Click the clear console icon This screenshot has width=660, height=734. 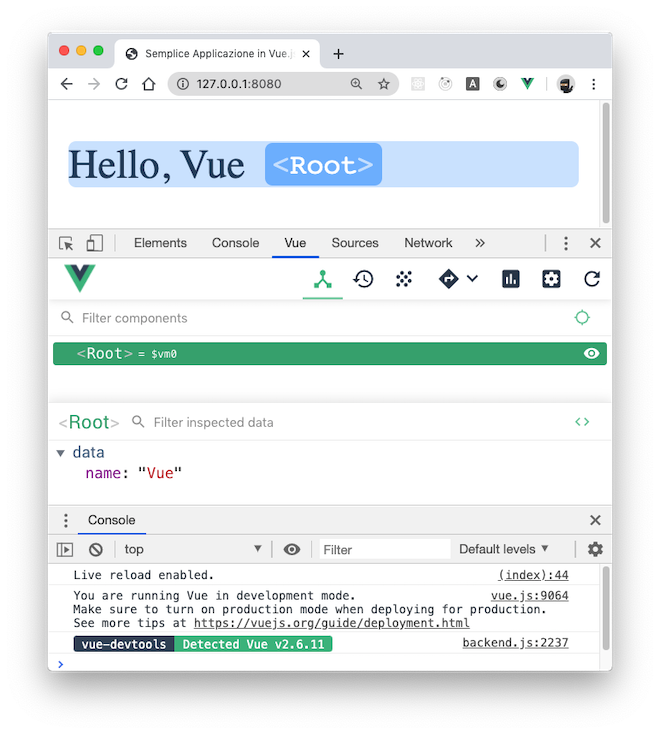pyautogui.click(x=96, y=549)
